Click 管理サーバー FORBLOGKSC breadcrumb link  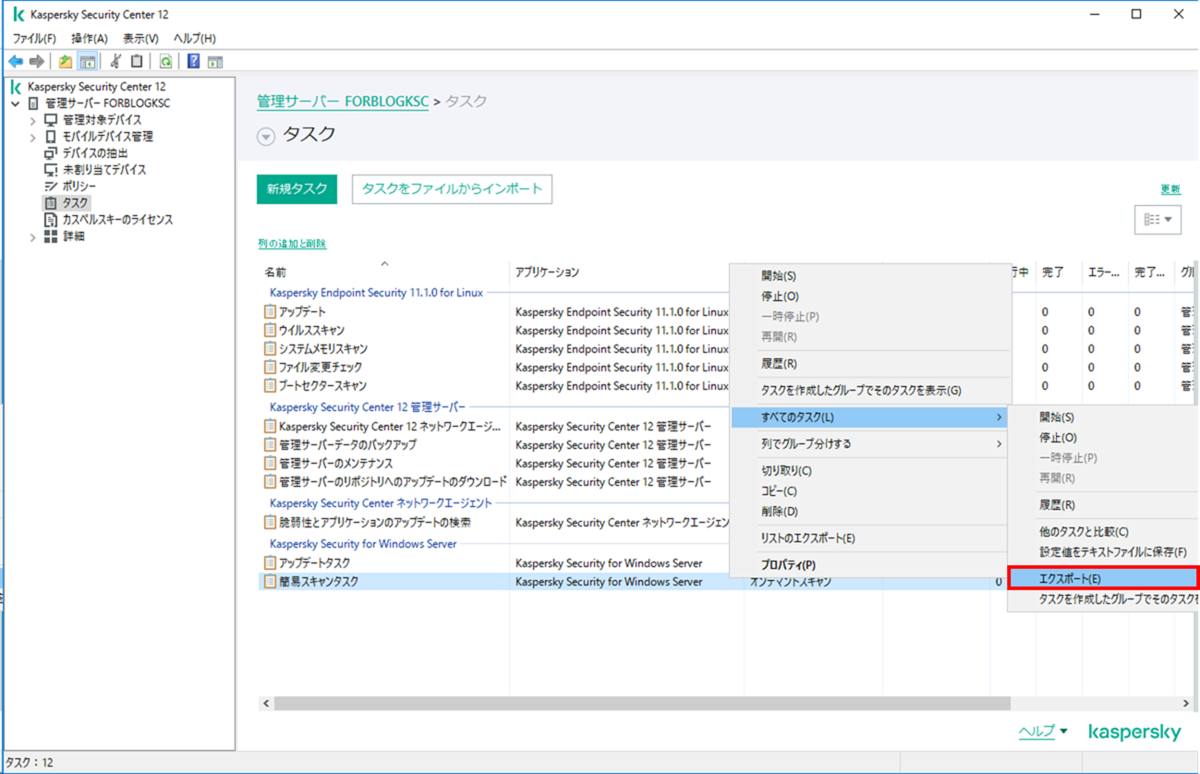point(343,101)
